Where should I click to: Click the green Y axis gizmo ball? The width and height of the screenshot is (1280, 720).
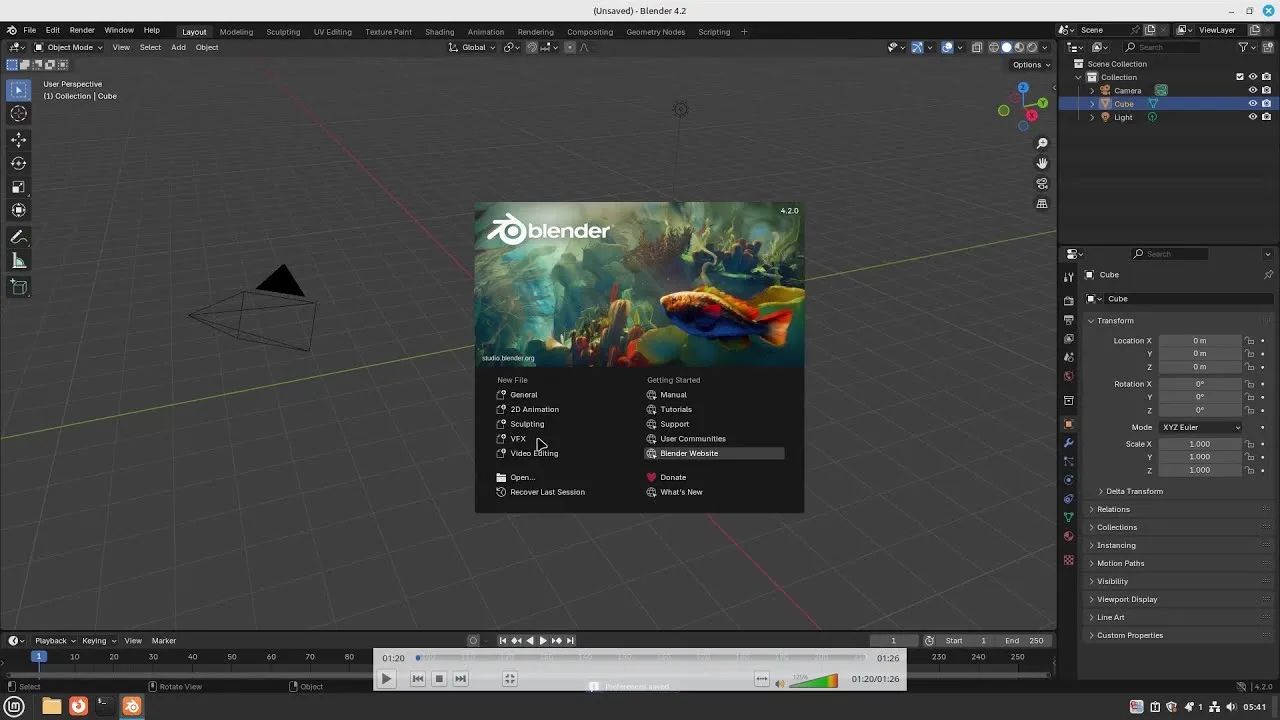1043,103
